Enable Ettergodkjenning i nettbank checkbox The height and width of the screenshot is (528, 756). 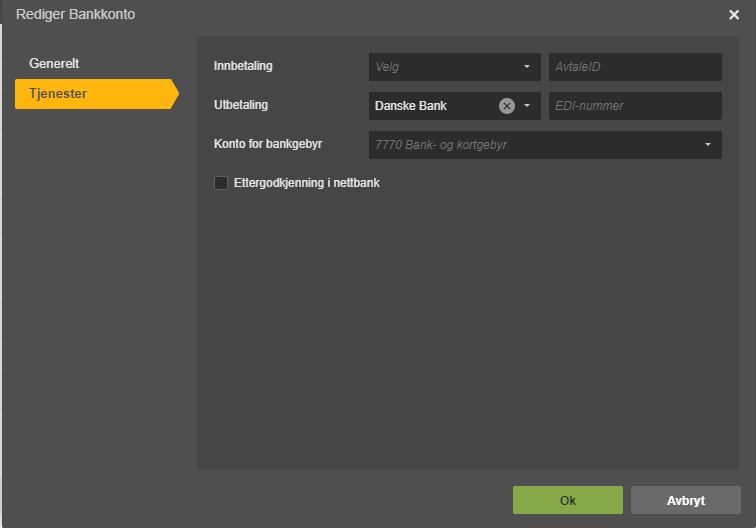tap(221, 183)
